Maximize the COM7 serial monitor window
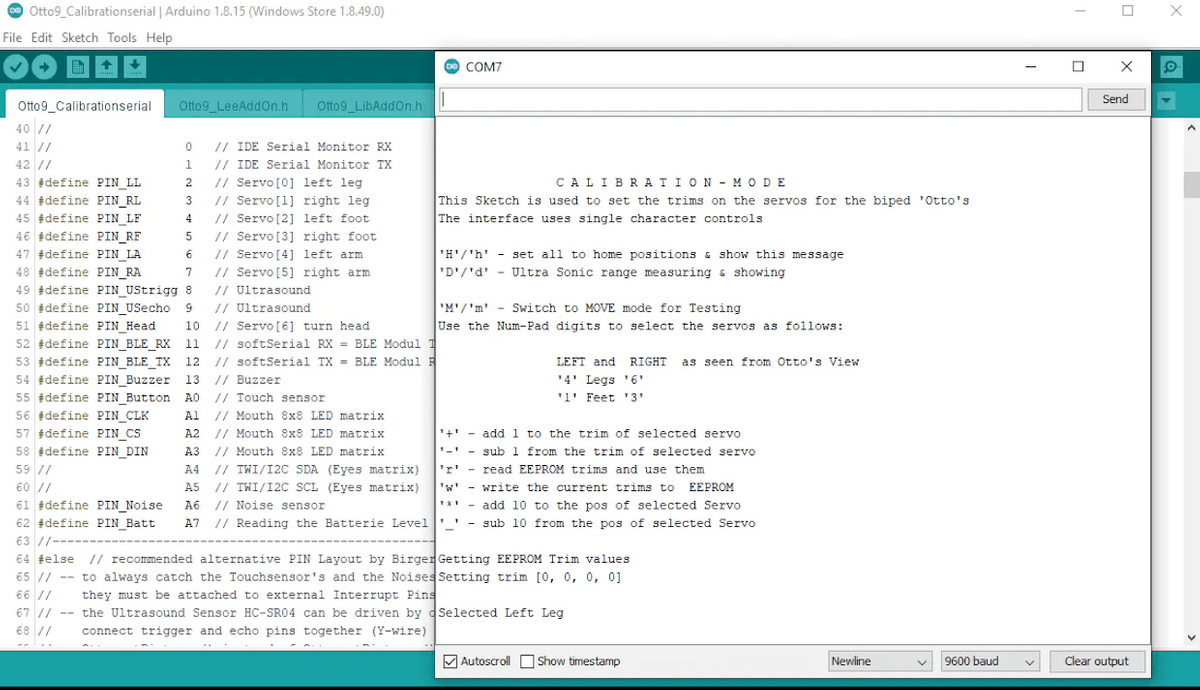The height and width of the screenshot is (690, 1200). pos(1078,67)
